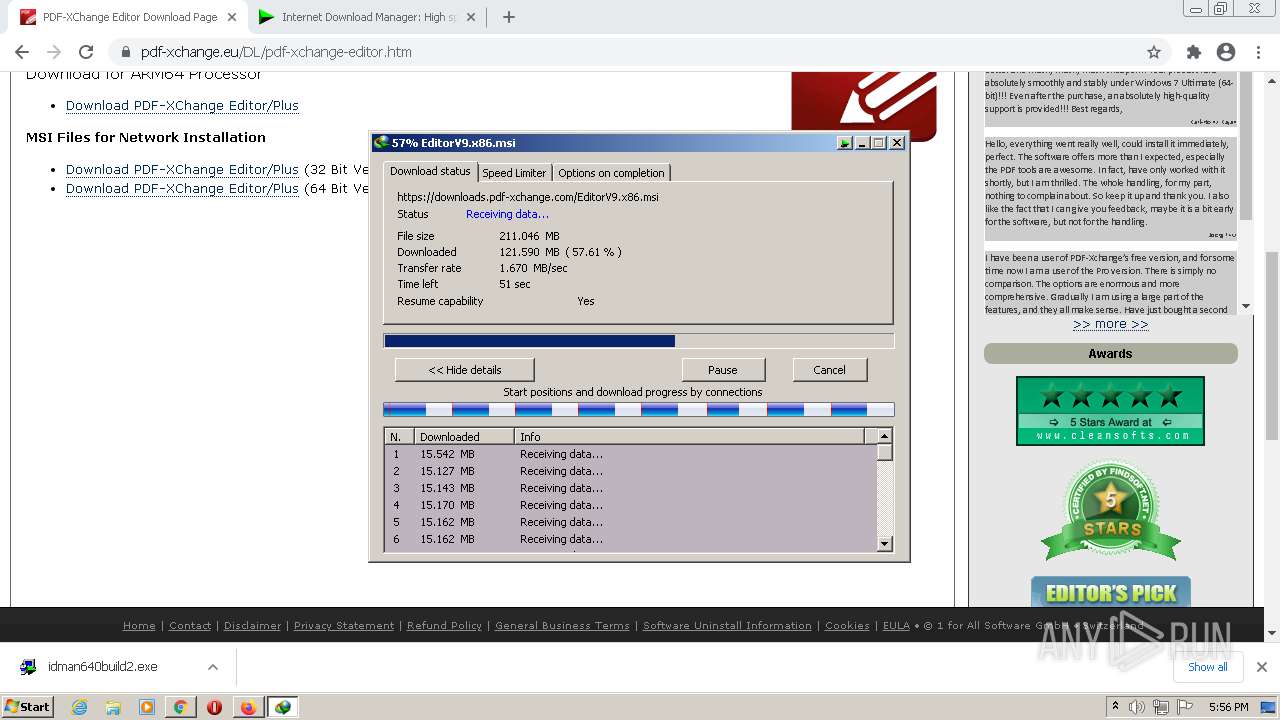The width and height of the screenshot is (1280, 720).
Task: Select the PDF-XChange Editor Download Page tab
Action: coord(127,17)
